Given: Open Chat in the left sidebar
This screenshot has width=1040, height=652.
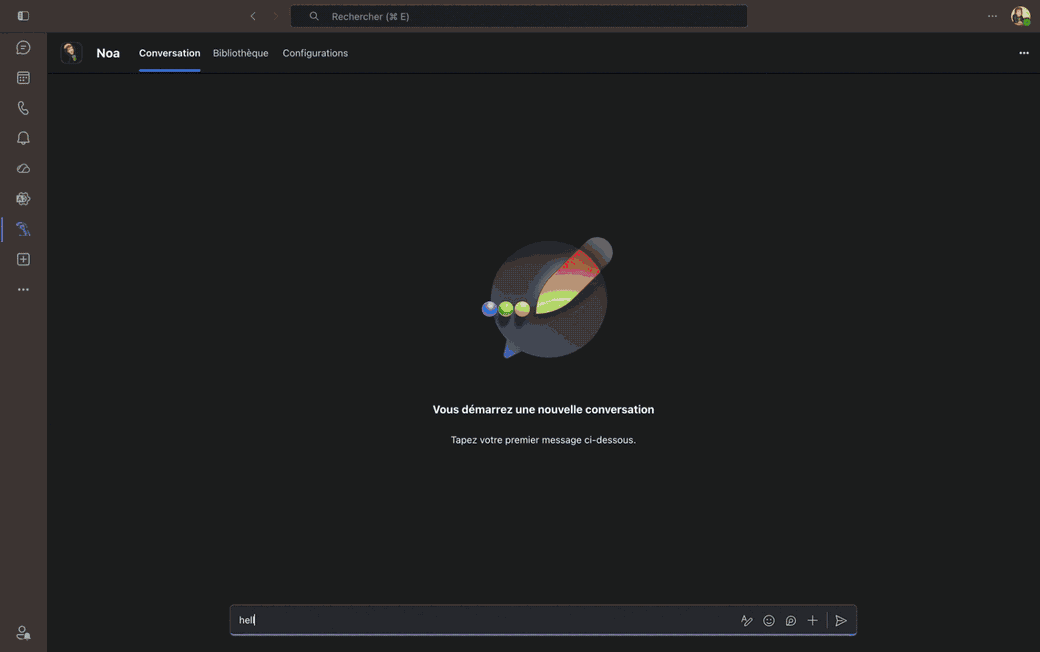Looking at the screenshot, I should 23,48.
